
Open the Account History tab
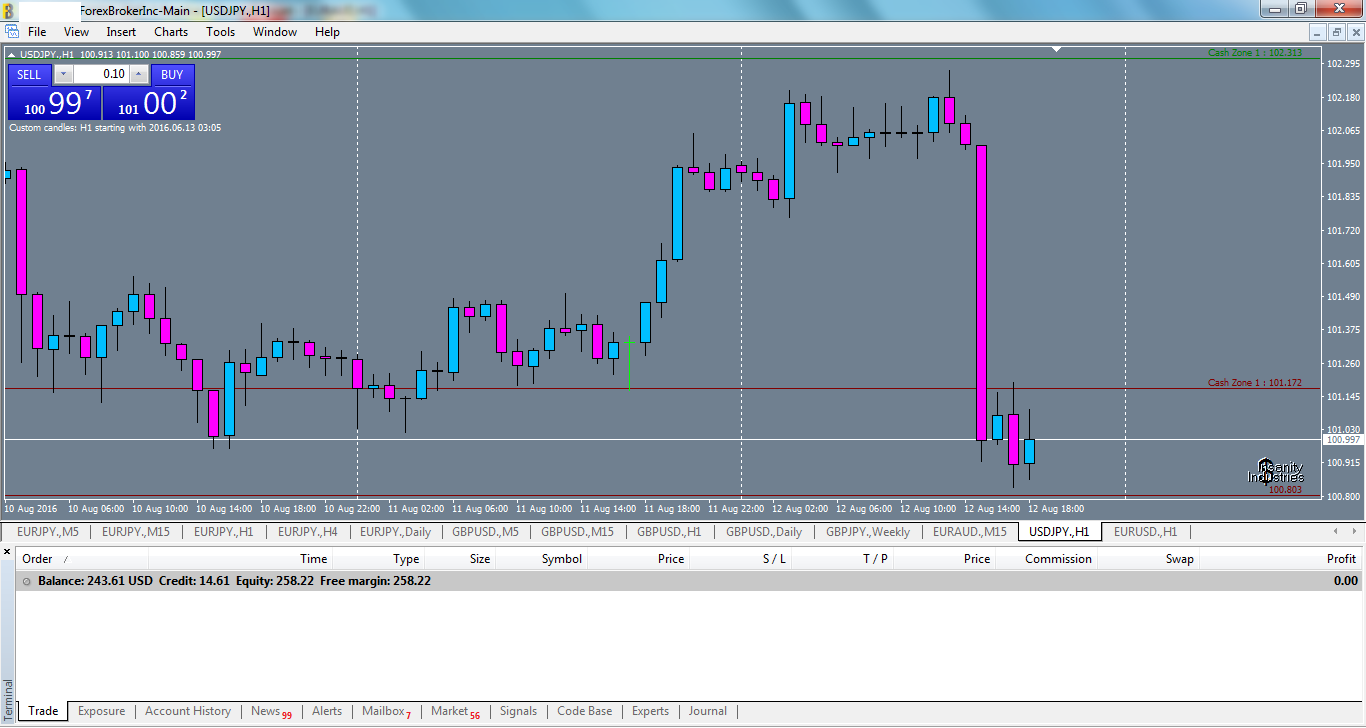pyautogui.click(x=188, y=711)
